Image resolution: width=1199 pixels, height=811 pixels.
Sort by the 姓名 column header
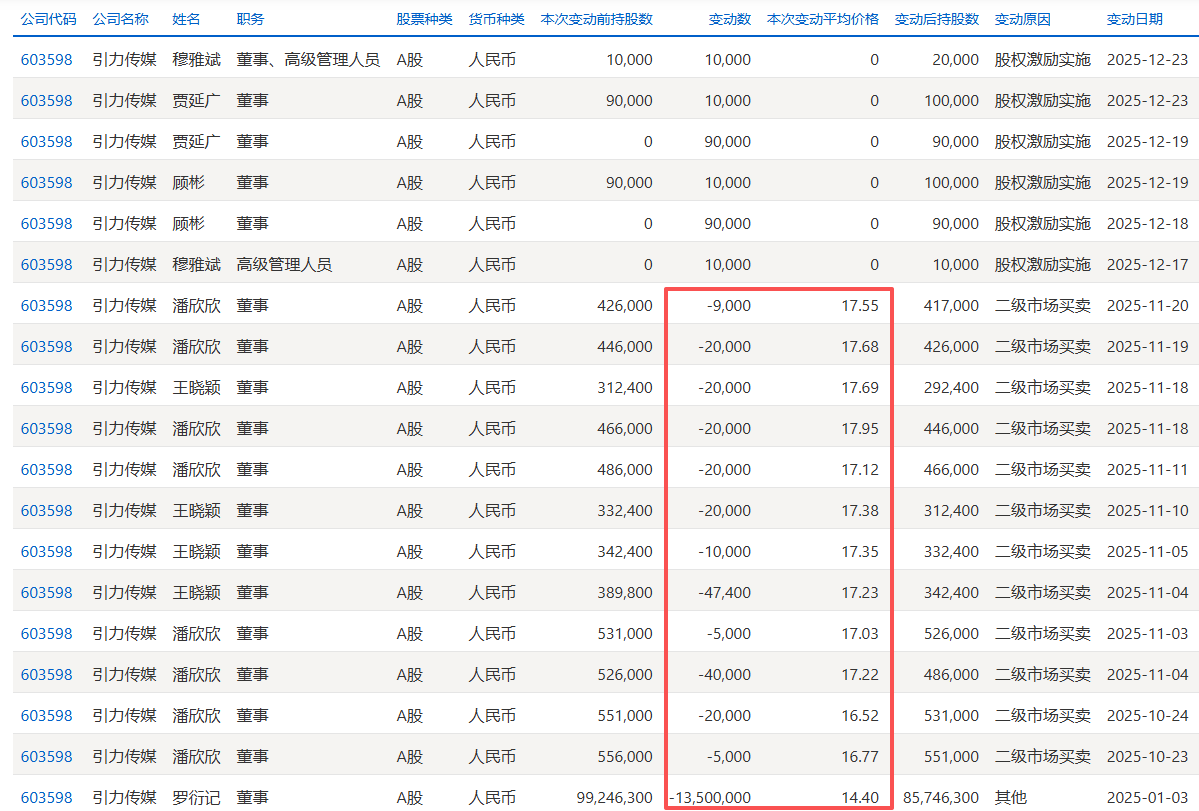tap(186, 17)
